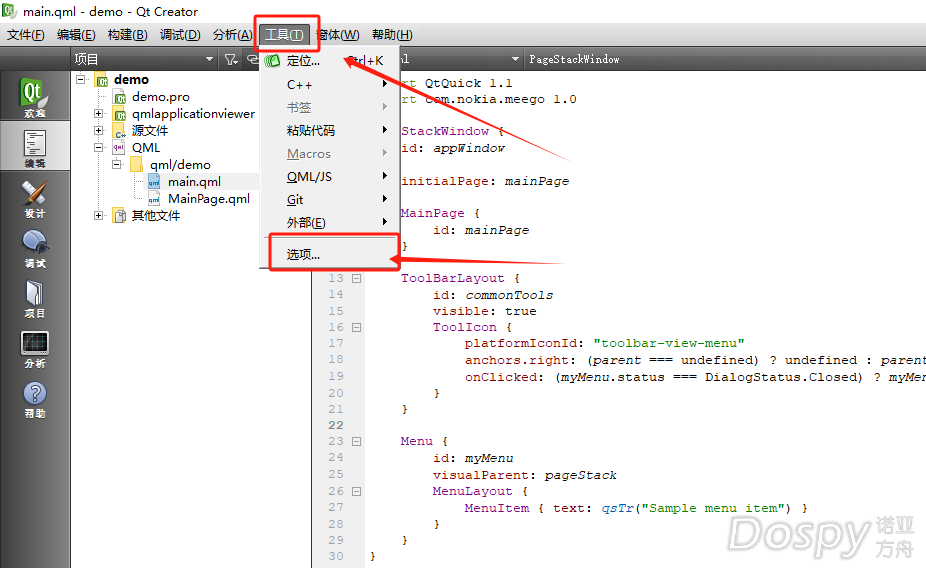
Task: Choose Locate entry in Tools menu
Action: 330,60
